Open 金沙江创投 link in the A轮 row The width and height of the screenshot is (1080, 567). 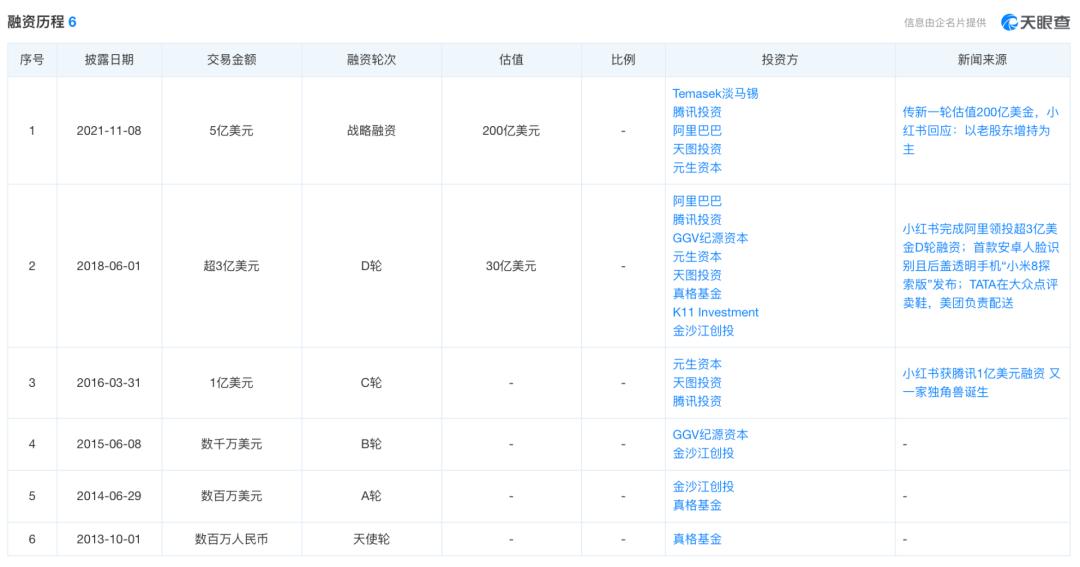tap(703, 486)
